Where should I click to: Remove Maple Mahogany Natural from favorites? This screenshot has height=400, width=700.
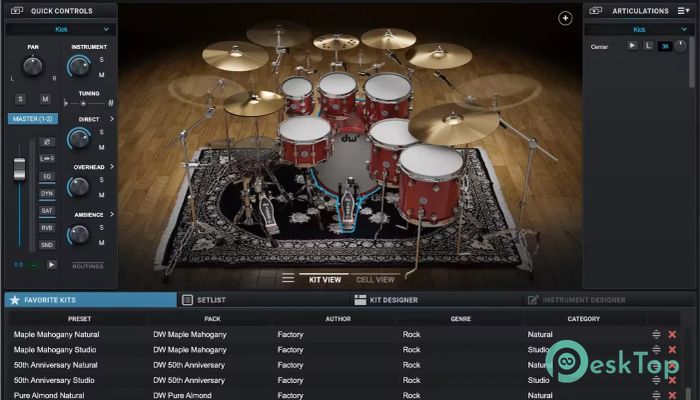click(672, 334)
